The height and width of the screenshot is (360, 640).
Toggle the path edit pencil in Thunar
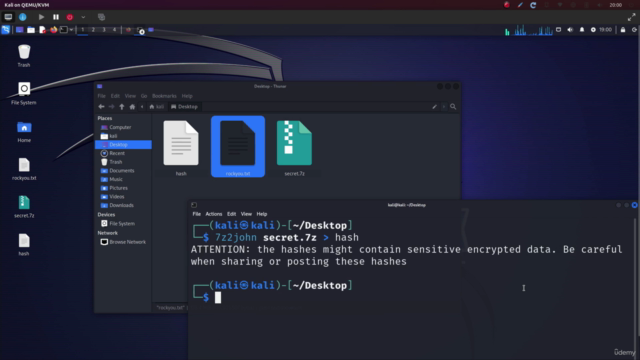pos(434,107)
